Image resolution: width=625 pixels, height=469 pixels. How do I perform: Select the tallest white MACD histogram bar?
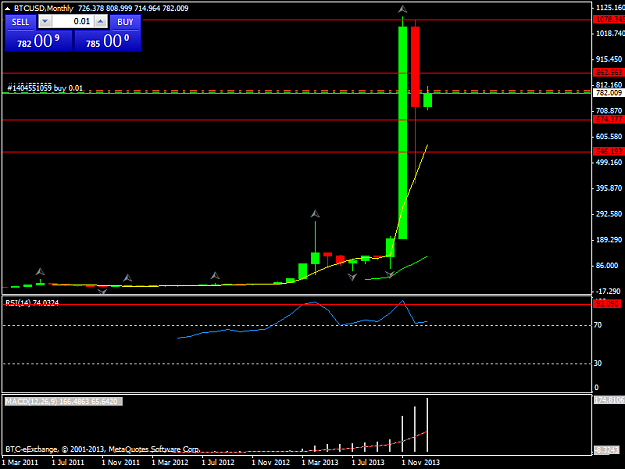pyautogui.click(x=427, y=424)
